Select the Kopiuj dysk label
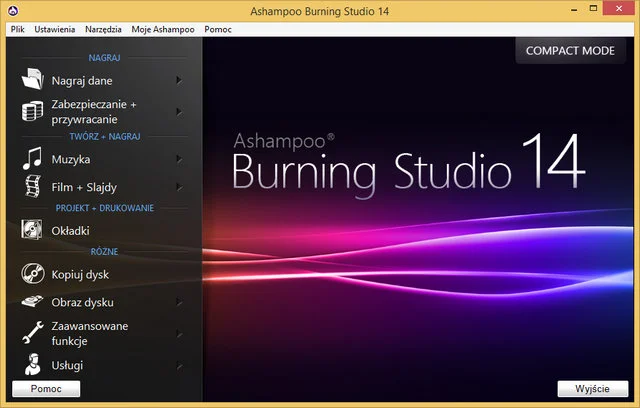 80,275
